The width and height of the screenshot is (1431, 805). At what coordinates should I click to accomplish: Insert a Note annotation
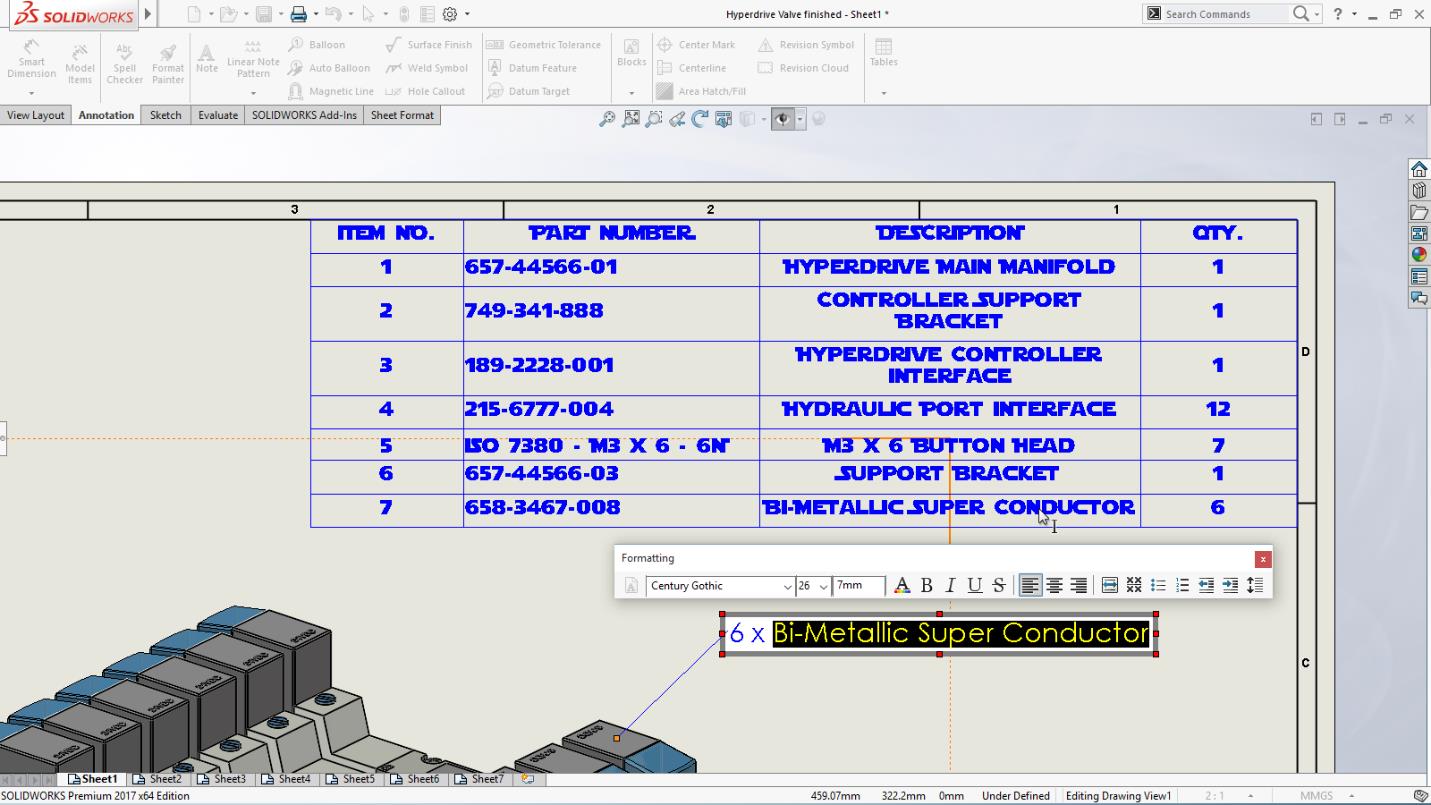point(206,62)
